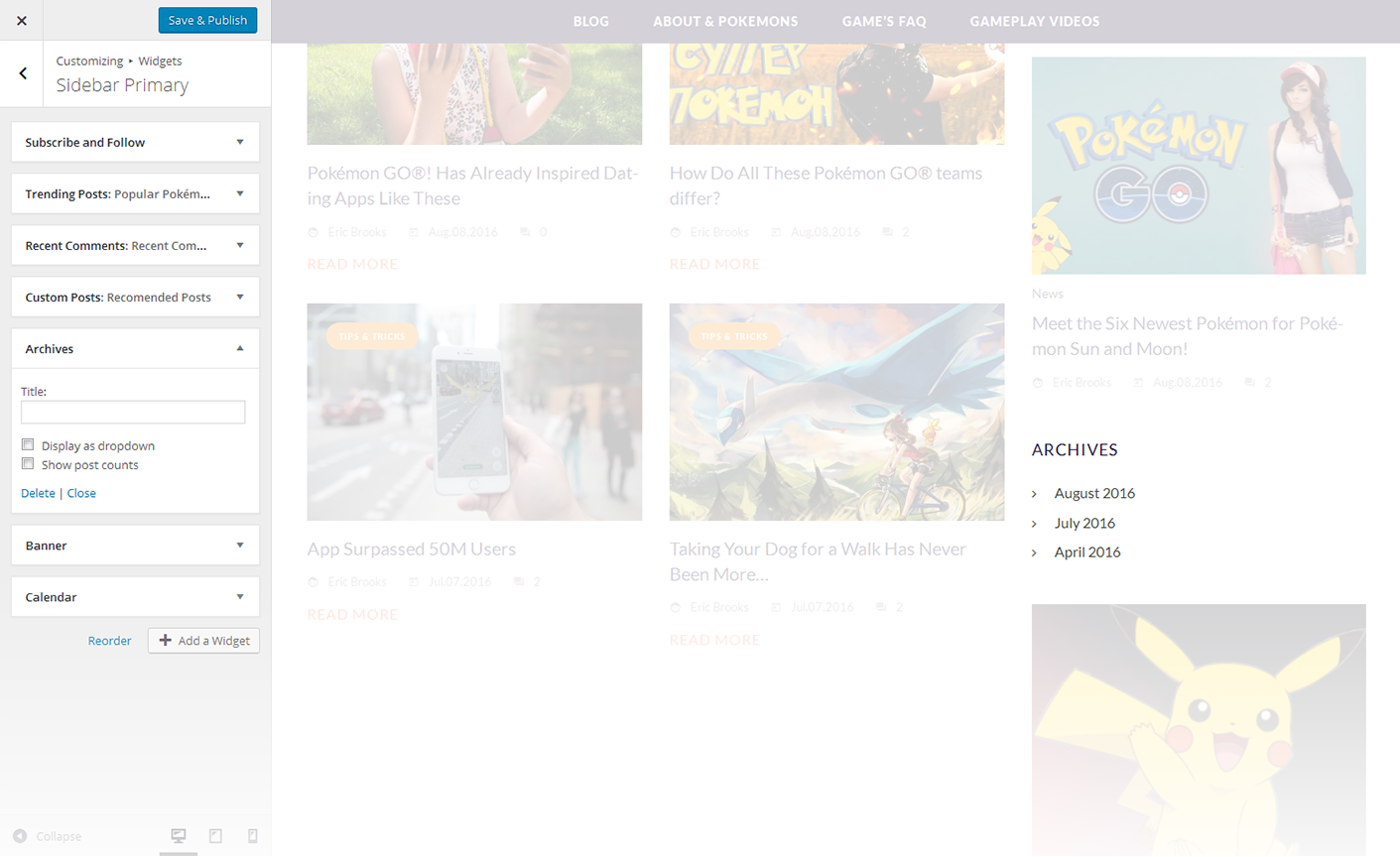Expand the Recent Comments widget
Screen dimensions: 1400x857
click(x=240, y=246)
